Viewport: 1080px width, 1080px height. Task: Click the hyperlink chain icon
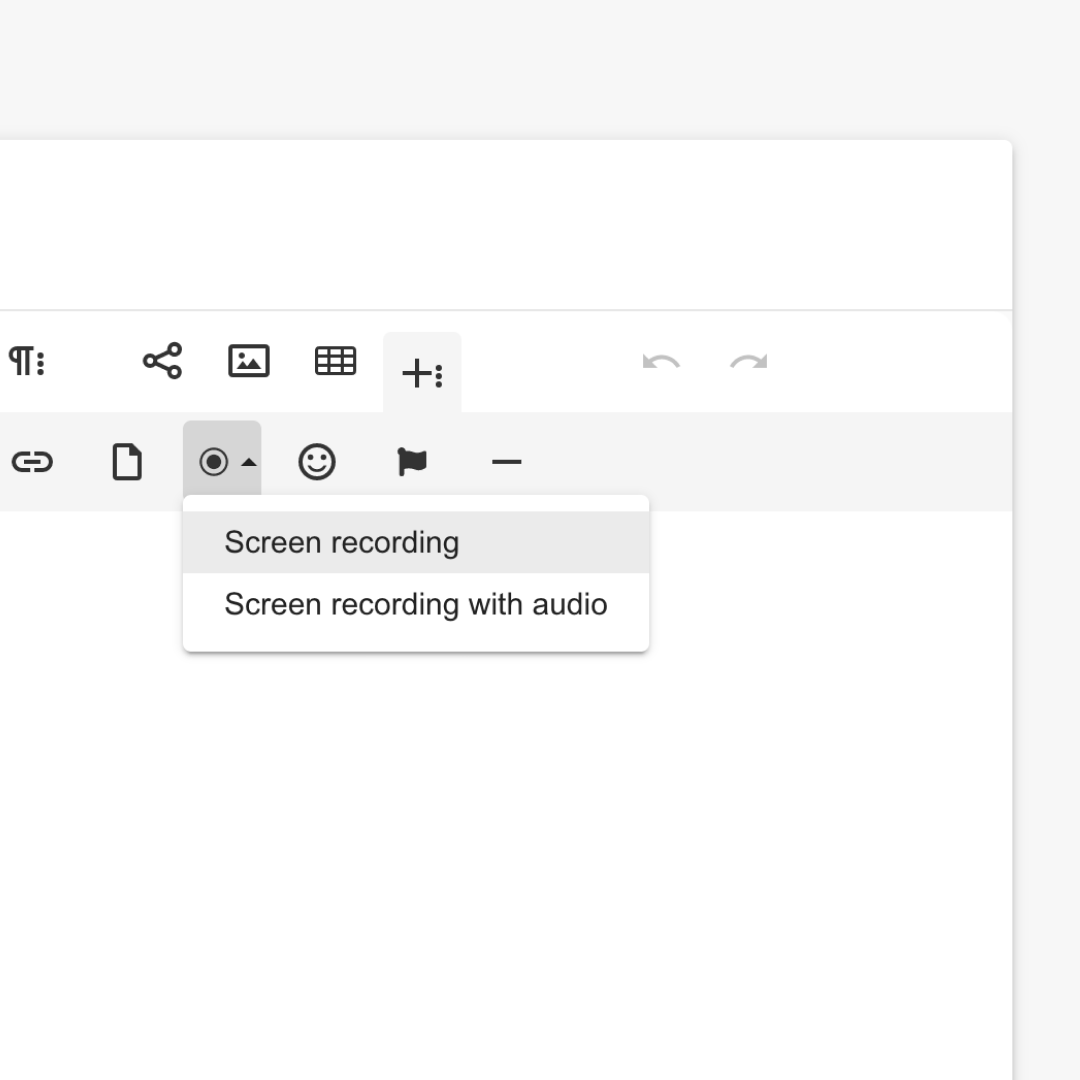click(x=32, y=461)
